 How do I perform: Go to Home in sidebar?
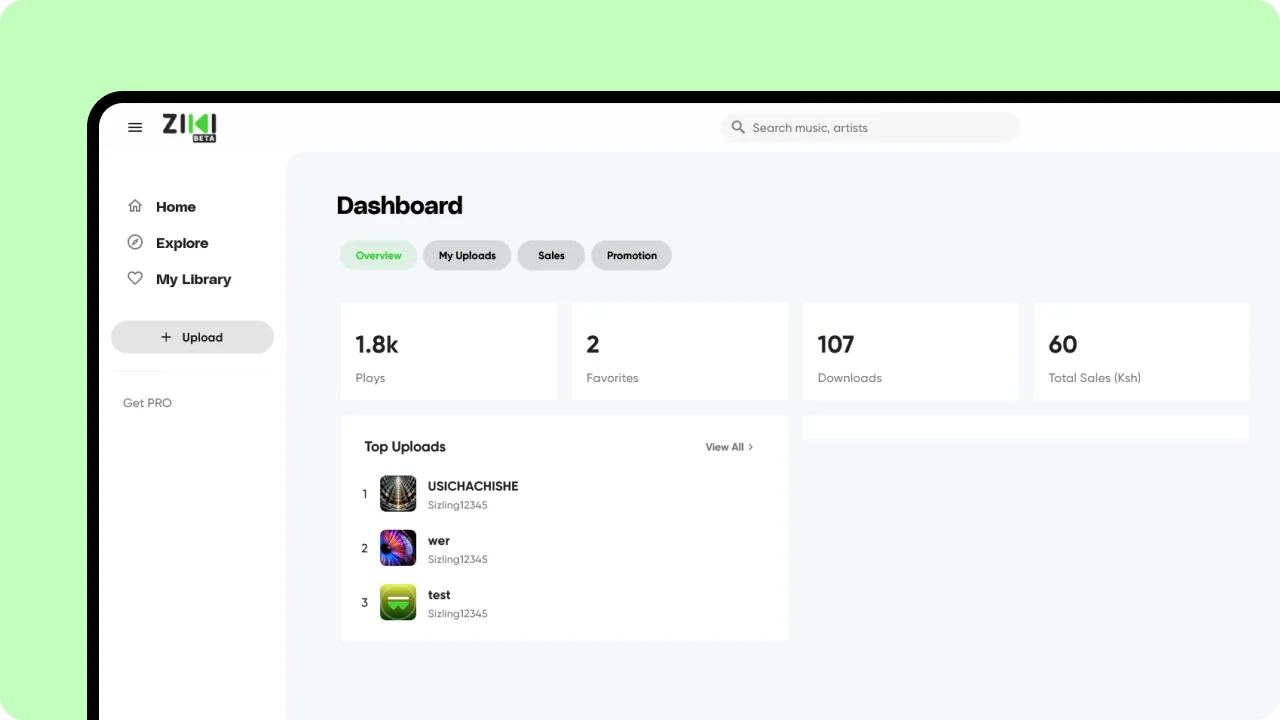click(176, 206)
